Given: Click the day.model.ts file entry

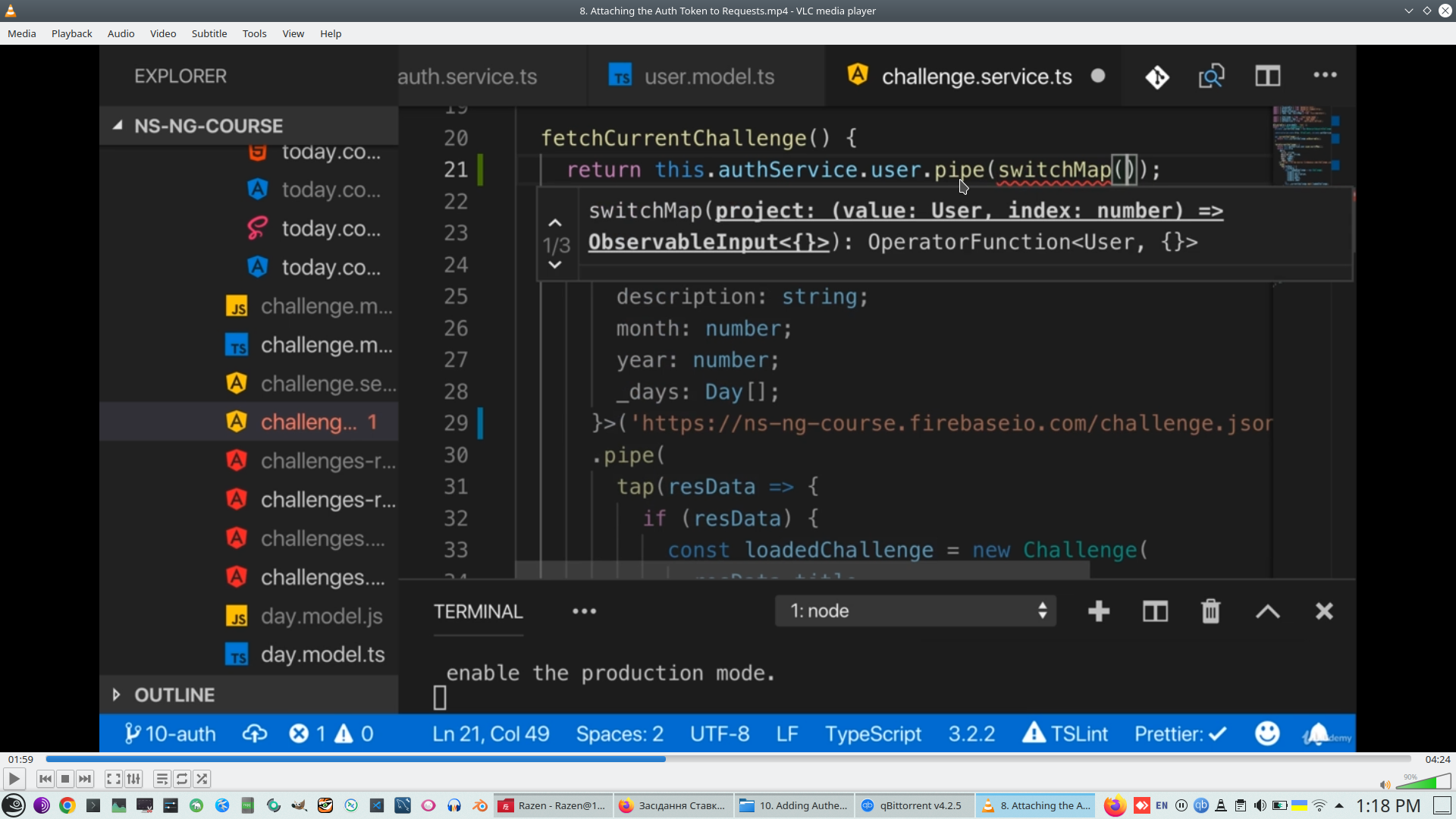Looking at the screenshot, I should coord(322,654).
